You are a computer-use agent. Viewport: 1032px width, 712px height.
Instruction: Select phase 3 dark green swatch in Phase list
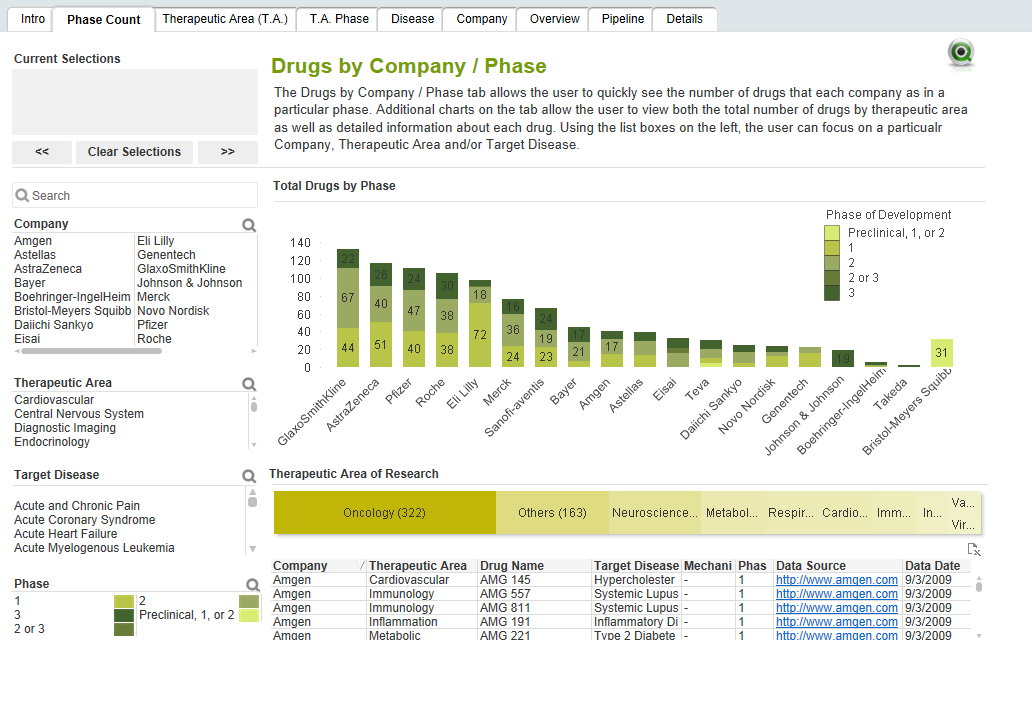[x=124, y=615]
